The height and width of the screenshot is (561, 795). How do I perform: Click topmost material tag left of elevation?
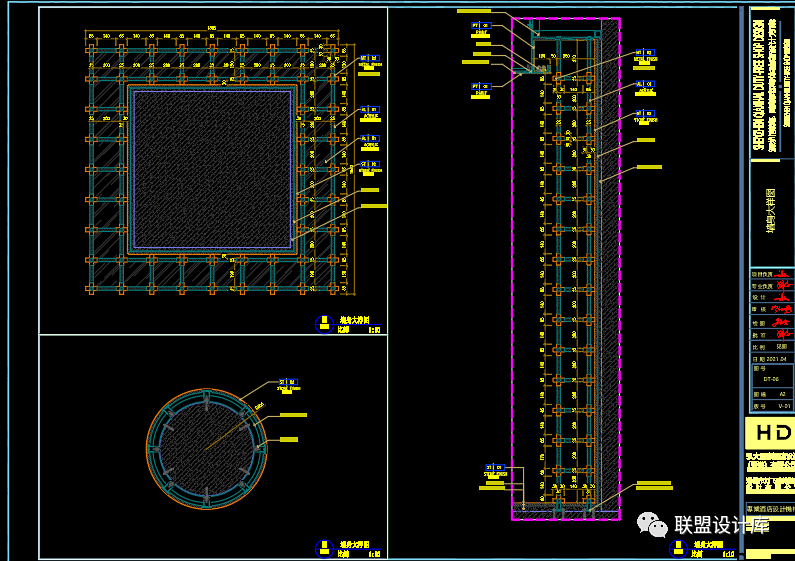point(481,22)
